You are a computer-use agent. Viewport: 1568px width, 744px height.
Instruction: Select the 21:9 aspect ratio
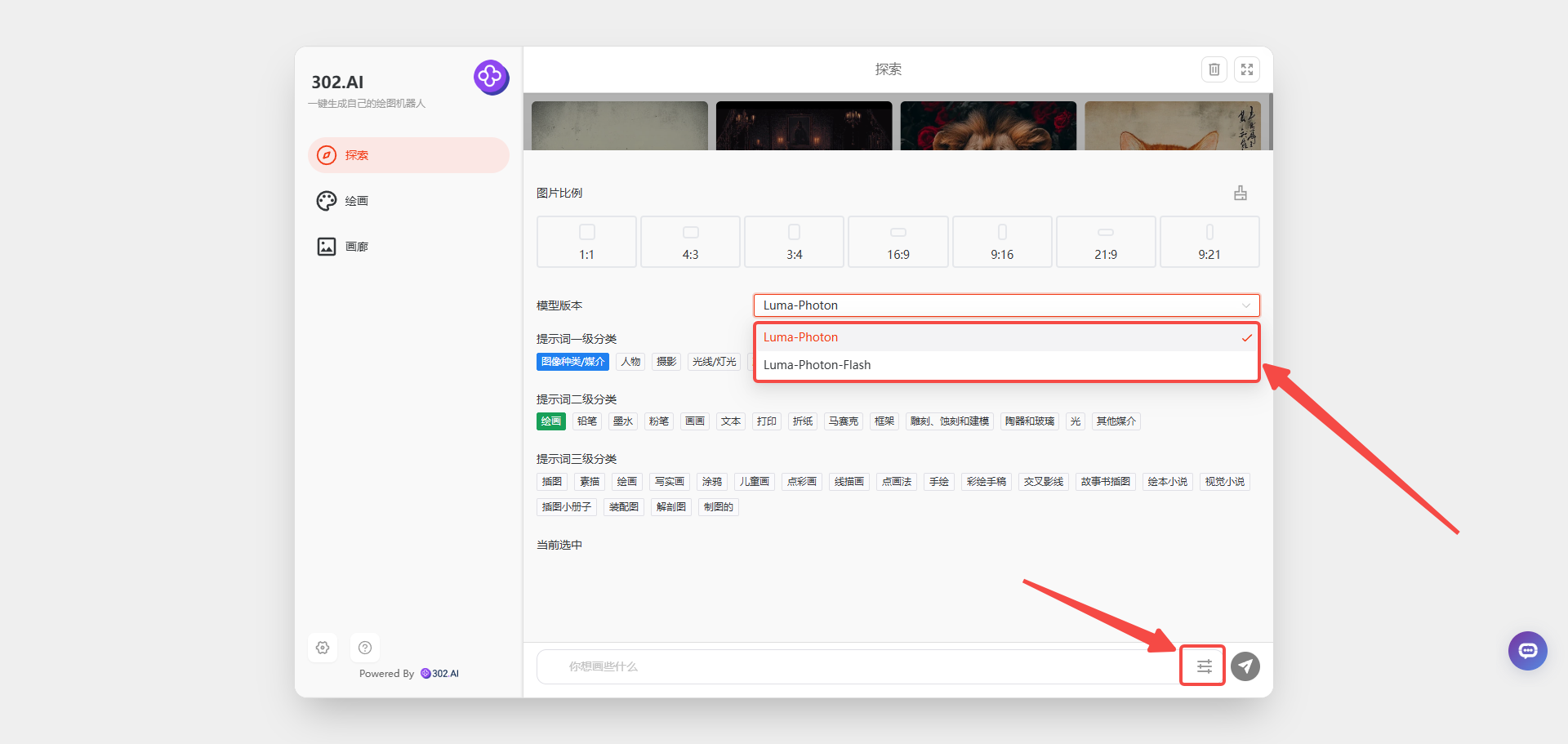coord(1106,242)
